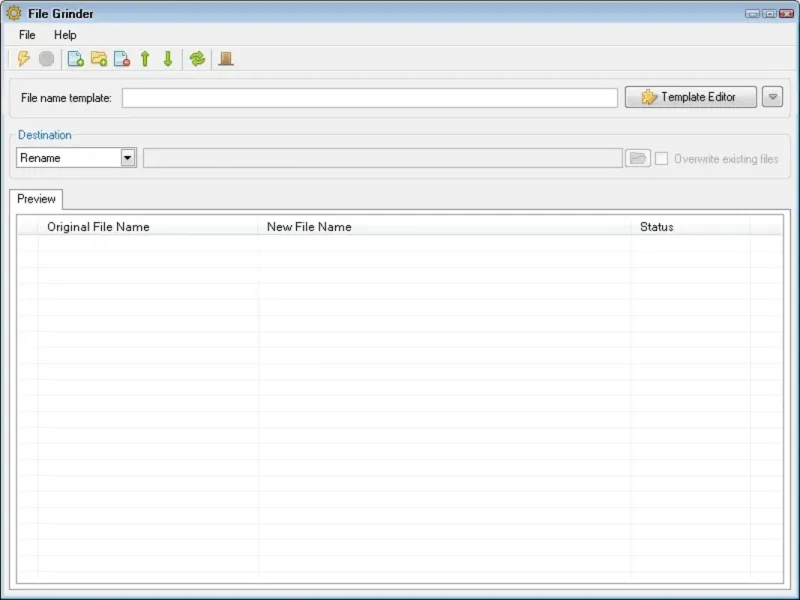Viewport: 800px width, 600px height.
Task: Click the brown door Exit icon
Action: click(226, 59)
